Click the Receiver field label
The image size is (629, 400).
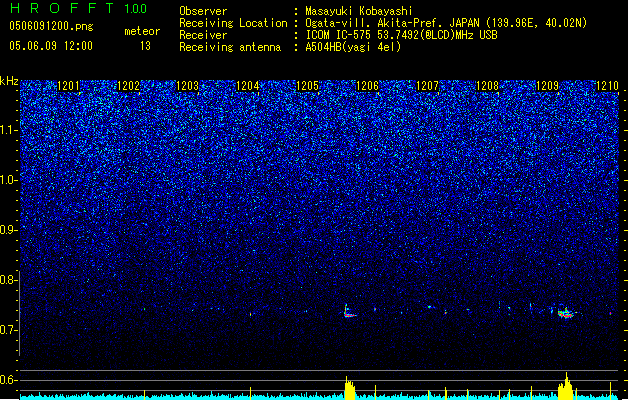(x=203, y=35)
